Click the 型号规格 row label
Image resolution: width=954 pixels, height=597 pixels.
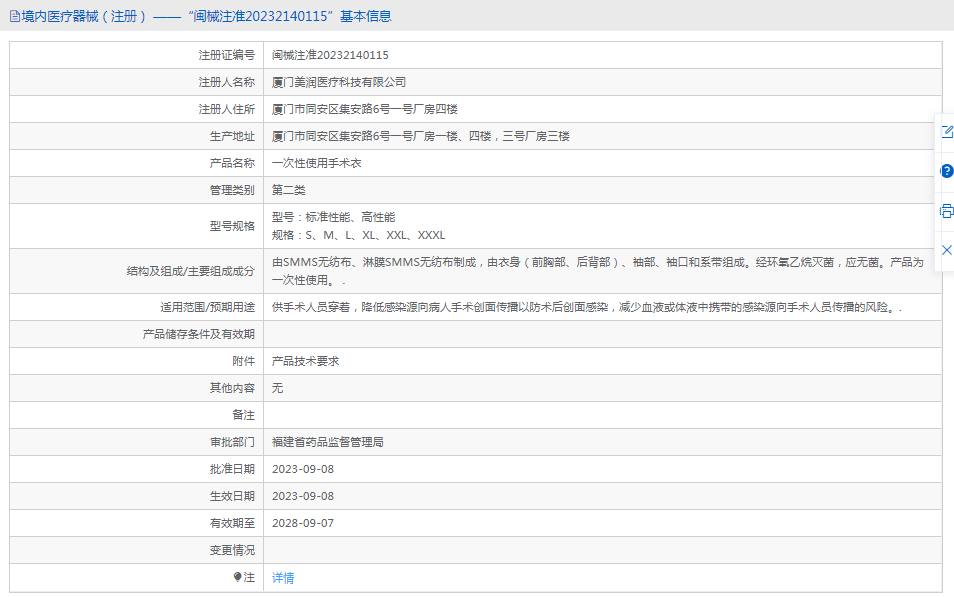click(232, 226)
